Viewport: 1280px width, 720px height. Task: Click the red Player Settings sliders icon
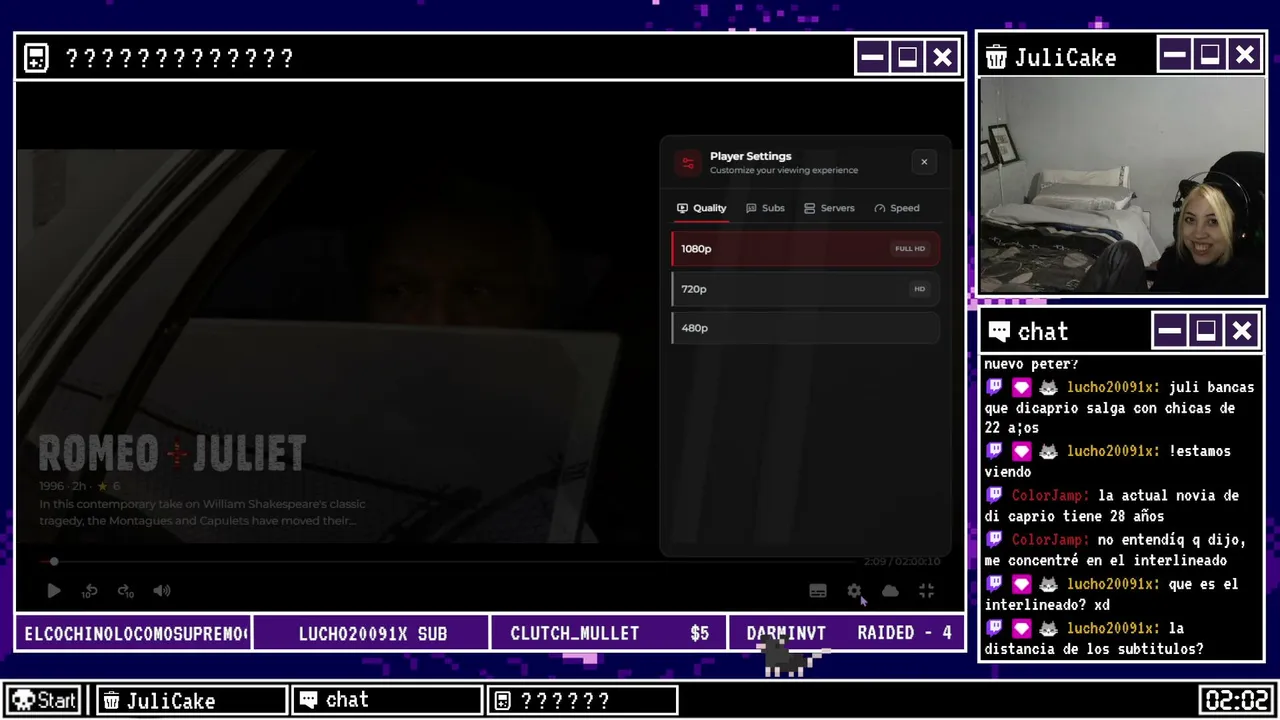point(688,163)
